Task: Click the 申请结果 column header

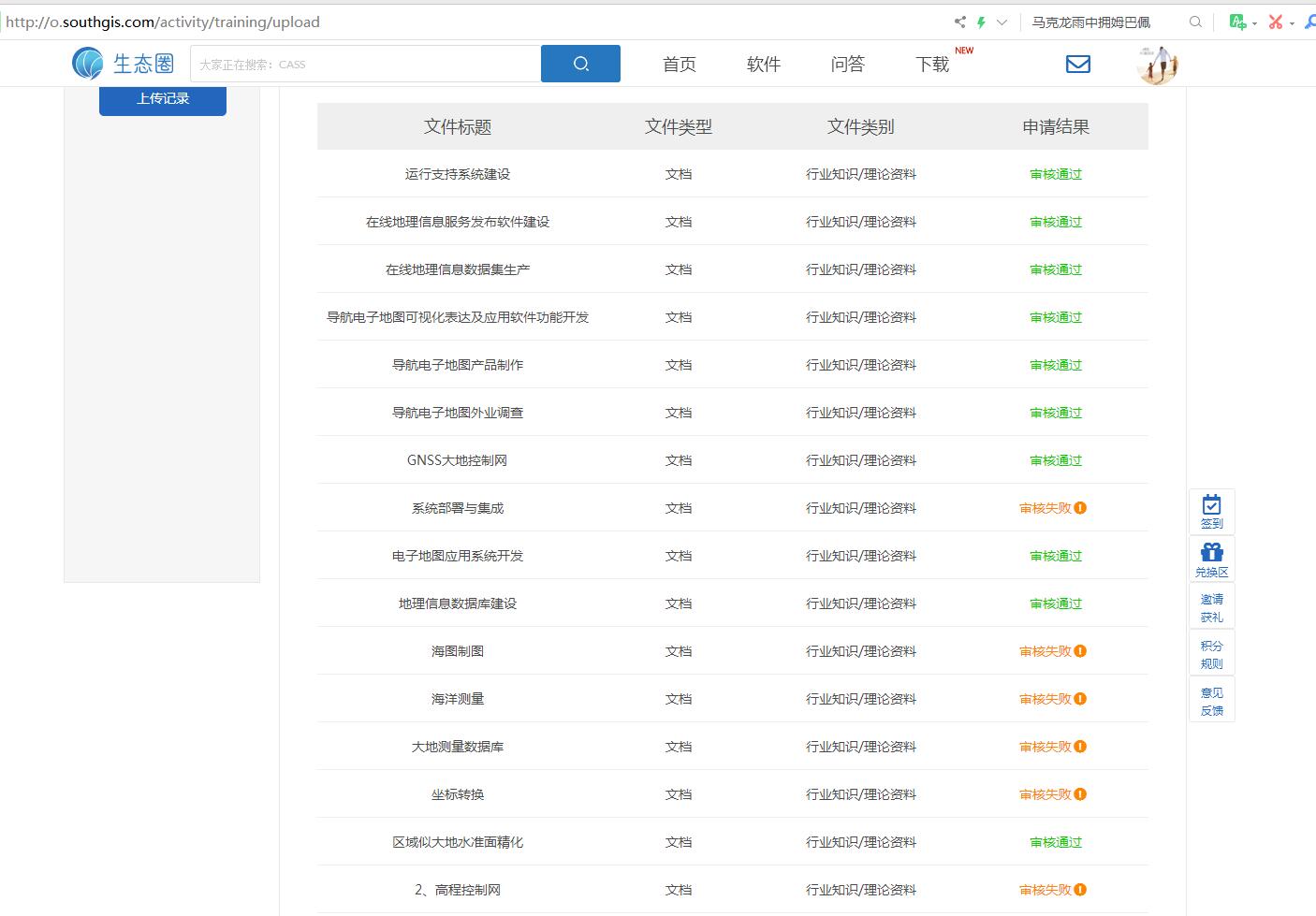Action: [x=1056, y=126]
